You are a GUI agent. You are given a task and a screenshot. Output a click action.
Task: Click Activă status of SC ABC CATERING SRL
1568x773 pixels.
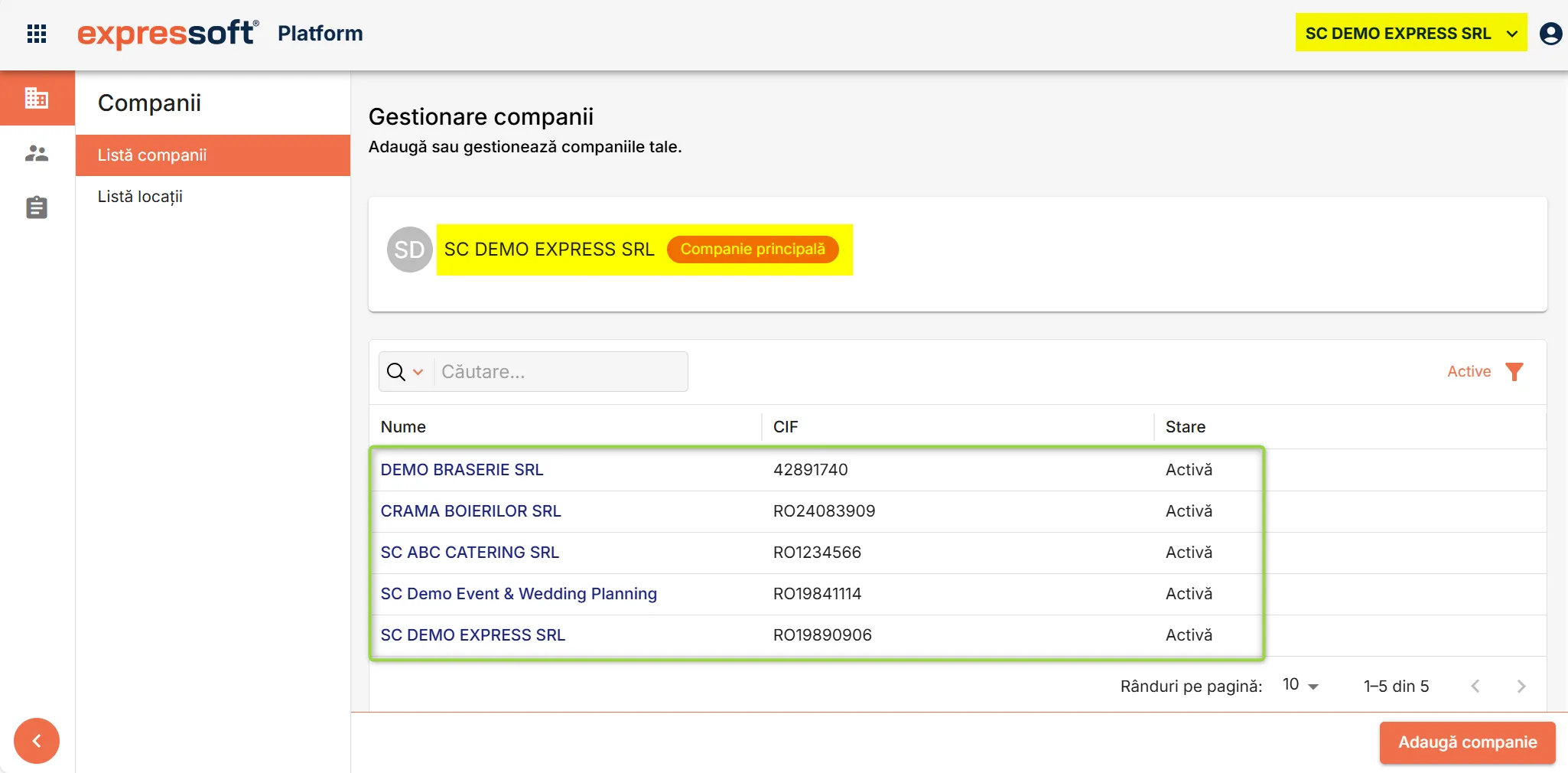click(x=1189, y=553)
